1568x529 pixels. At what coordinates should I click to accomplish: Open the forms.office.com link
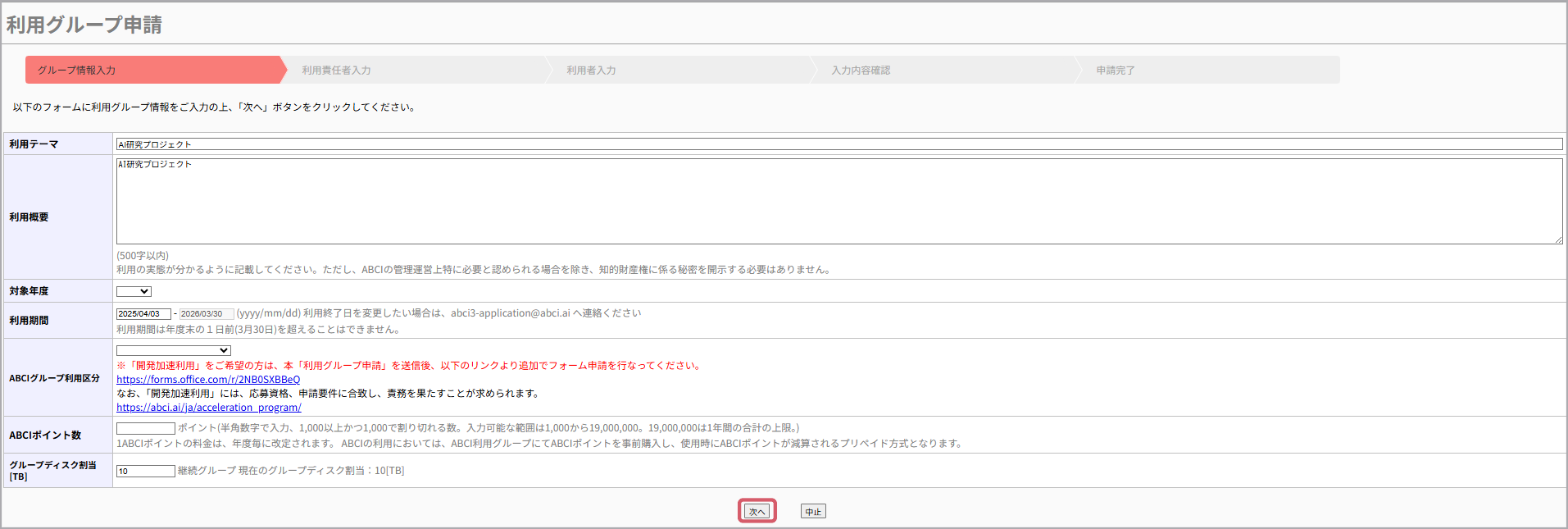click(x=208, y=380)
